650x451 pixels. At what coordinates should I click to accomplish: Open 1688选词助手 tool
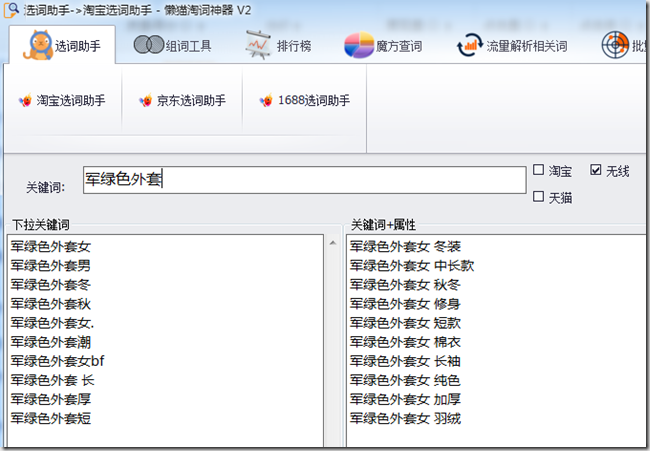(x=305, y=100)
